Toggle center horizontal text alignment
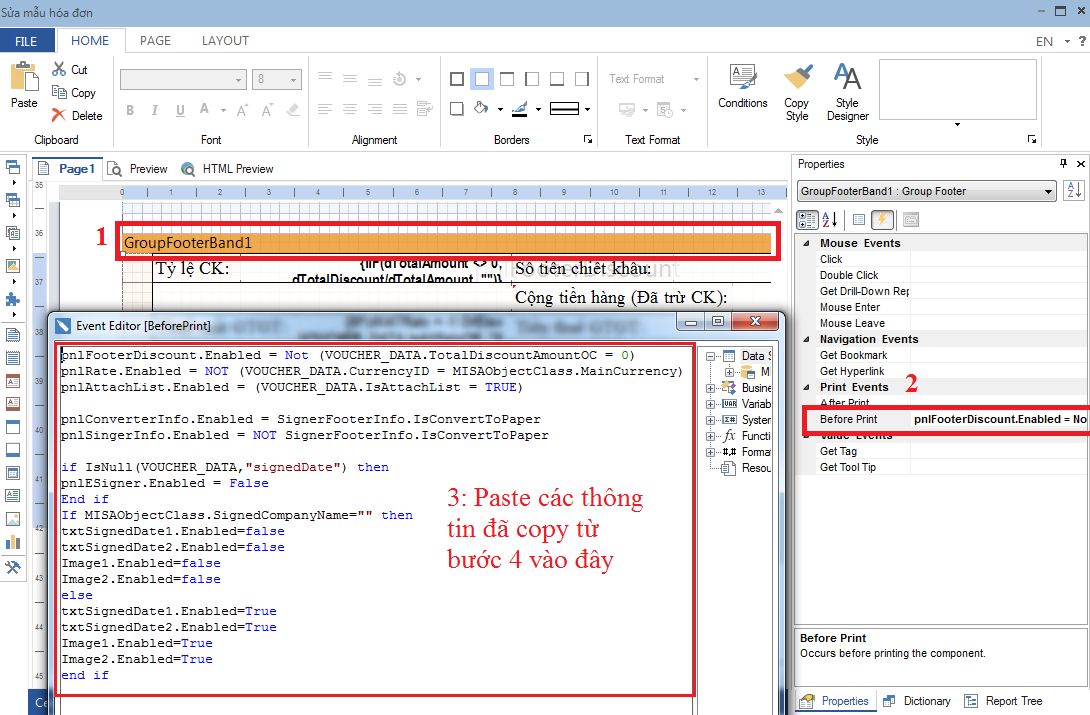Screen dimensions: 1090x715 click(x=350, y=108)
